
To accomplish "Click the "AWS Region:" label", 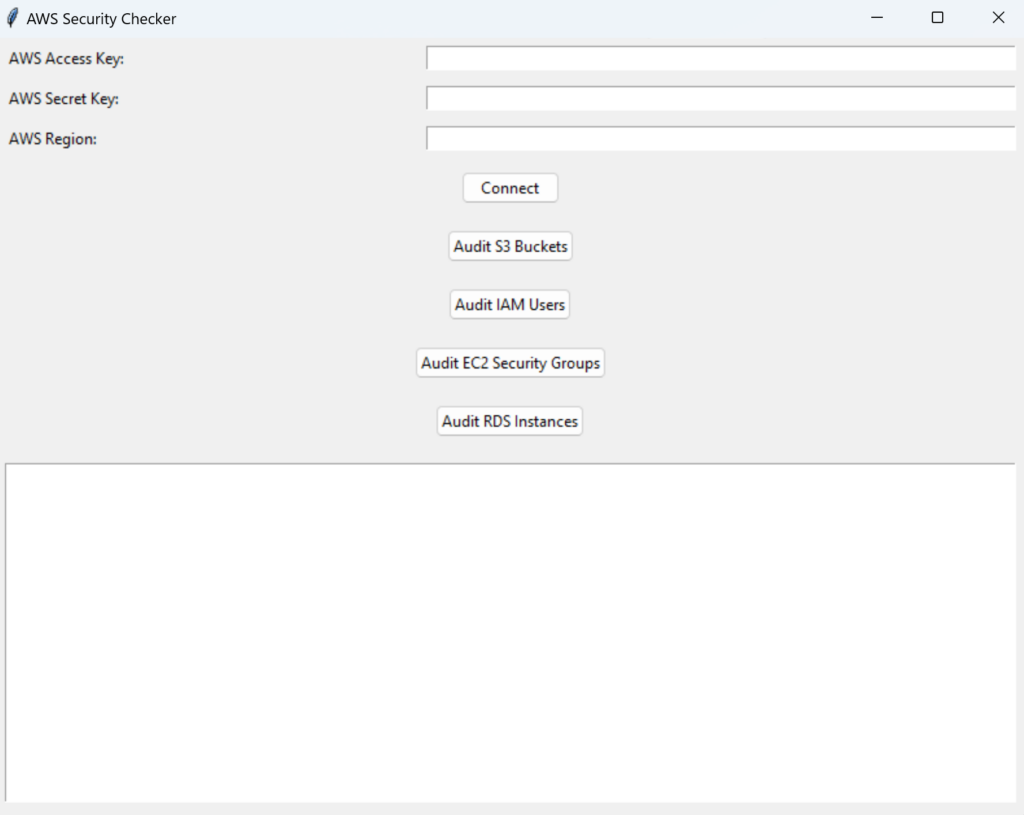I will click(x=52, y=139).
